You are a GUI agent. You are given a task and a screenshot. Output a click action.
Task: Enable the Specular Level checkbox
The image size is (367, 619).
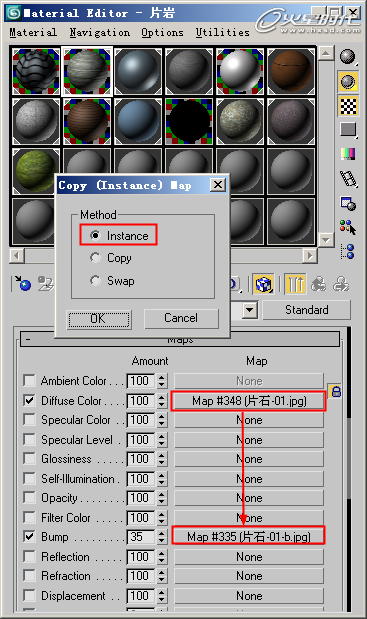coord(29,439)
